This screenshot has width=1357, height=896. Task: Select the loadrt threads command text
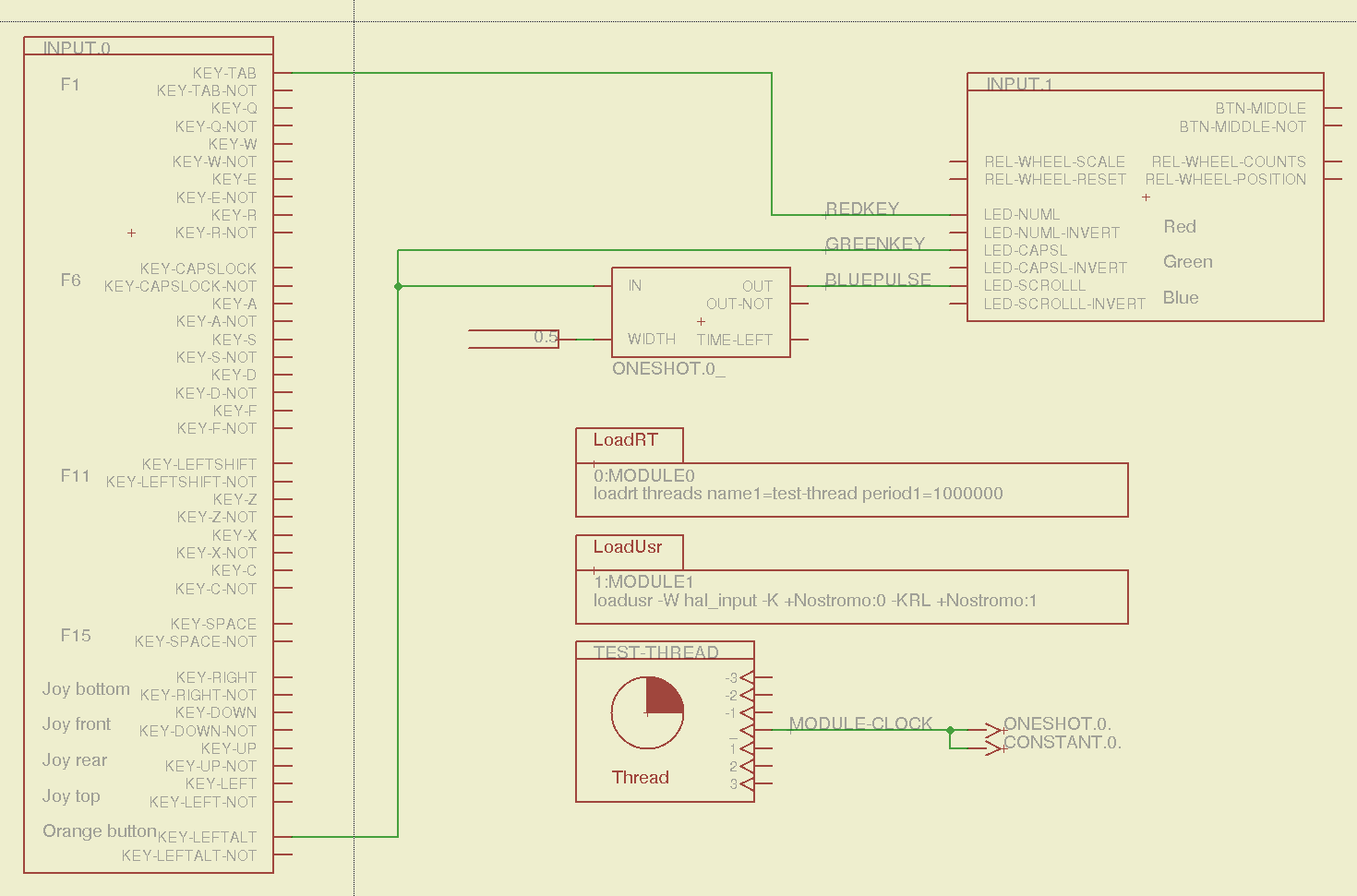[798, 494]
